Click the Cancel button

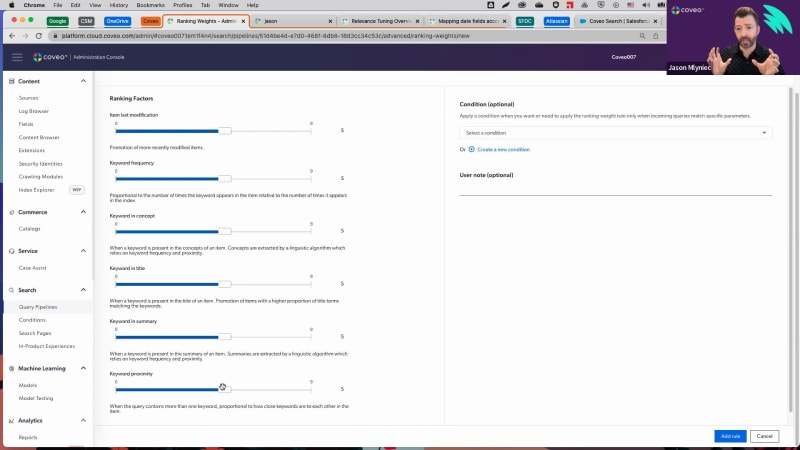pyautogui.click(x=764, y=436)
